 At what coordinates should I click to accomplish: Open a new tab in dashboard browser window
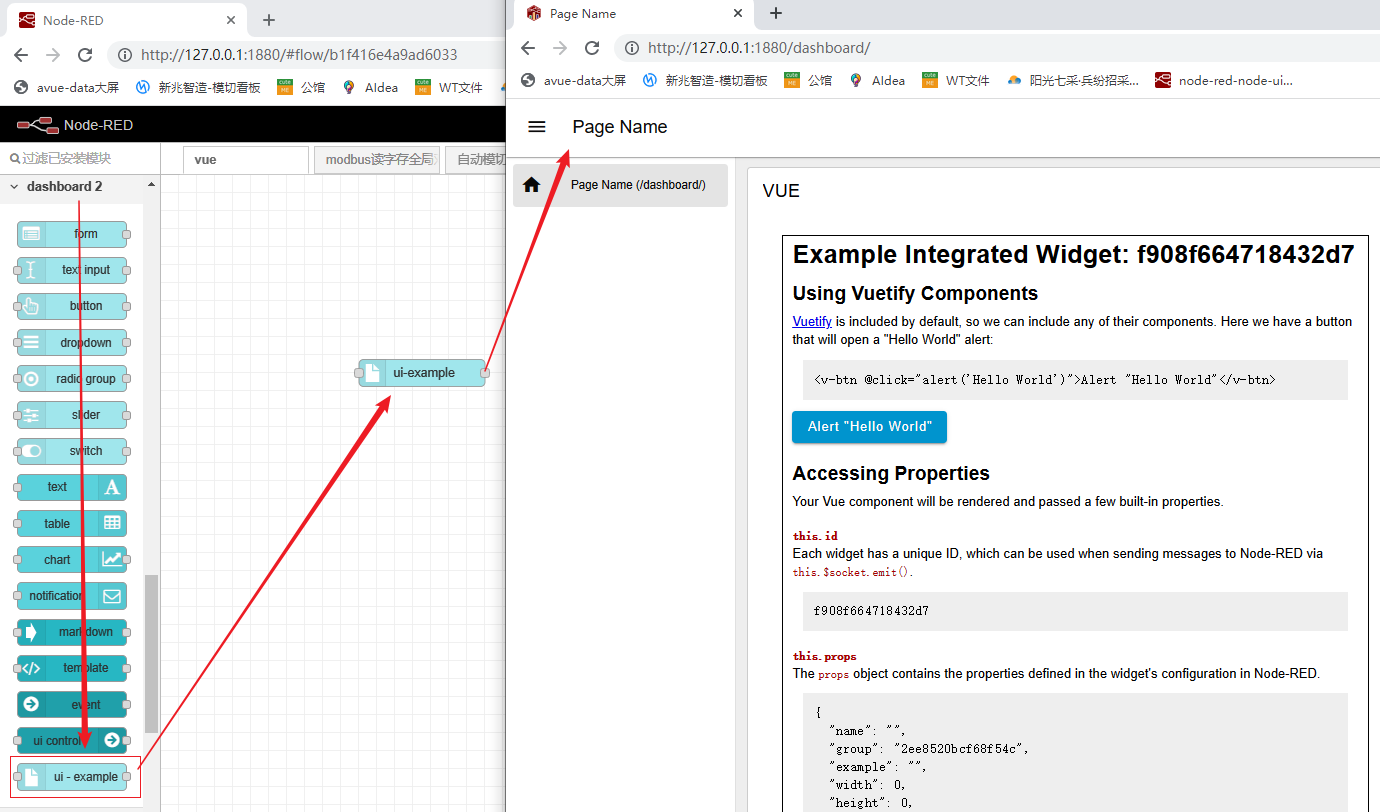(x=775, y=13)
